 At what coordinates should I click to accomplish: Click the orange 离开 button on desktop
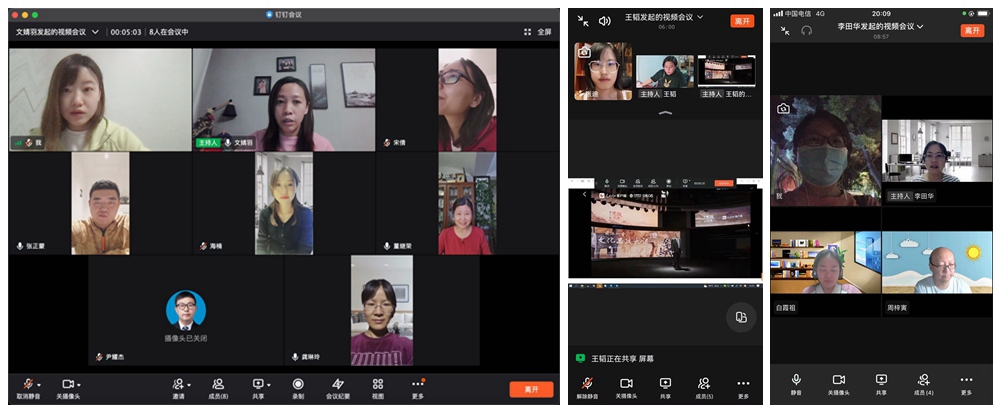tap(530, 388)
